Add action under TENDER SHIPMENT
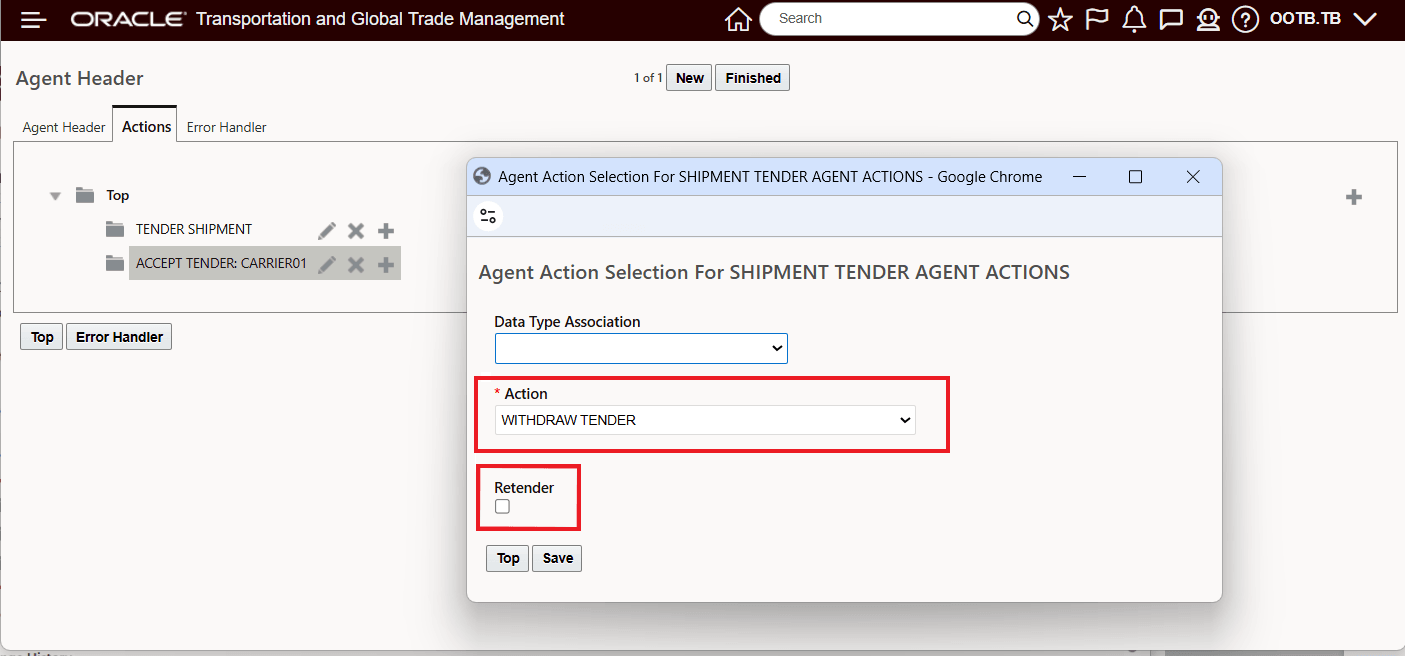 [386, 231]
